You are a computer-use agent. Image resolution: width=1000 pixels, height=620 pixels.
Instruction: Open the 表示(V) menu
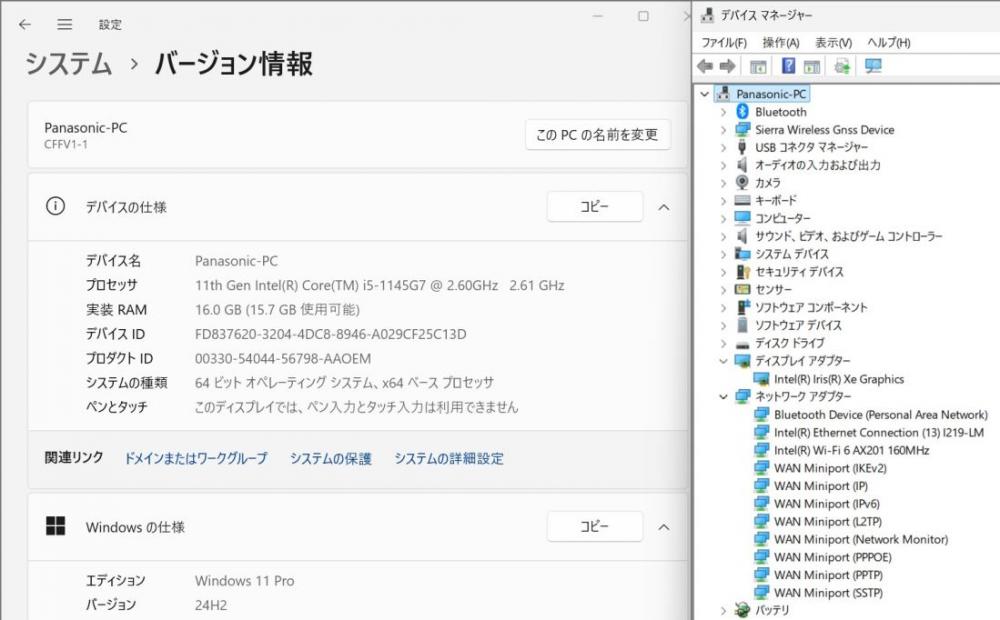pyautogui.click(x=834, y=43)
